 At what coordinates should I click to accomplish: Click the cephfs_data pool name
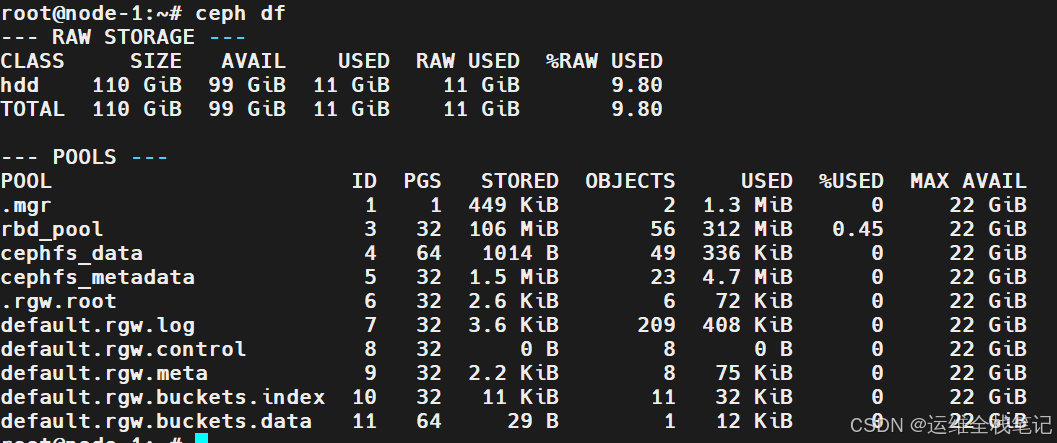[71, 254]
